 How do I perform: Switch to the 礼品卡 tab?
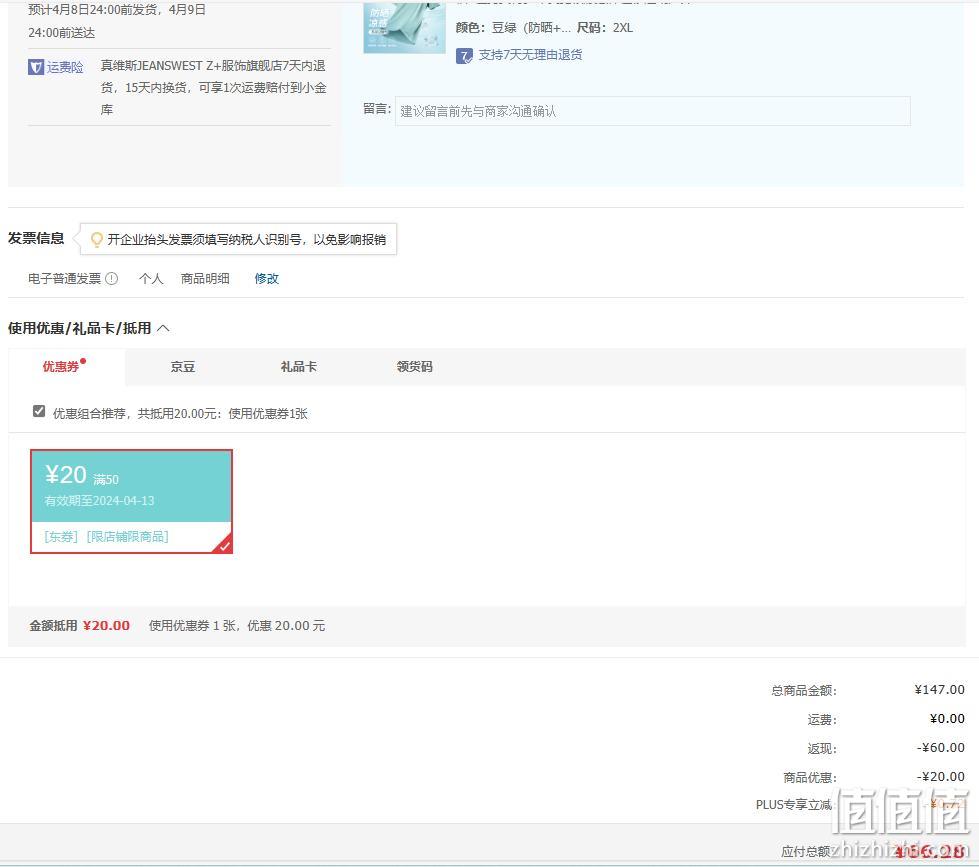pos(298,366)
